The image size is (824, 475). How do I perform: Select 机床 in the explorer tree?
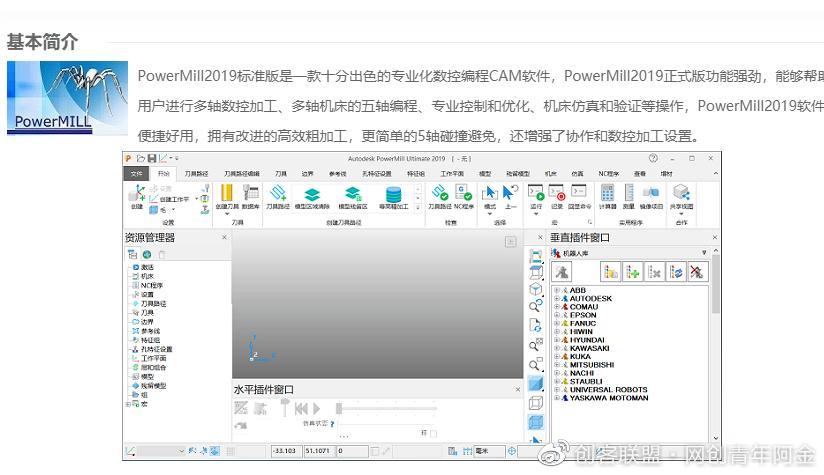click(x=143, y=276)
